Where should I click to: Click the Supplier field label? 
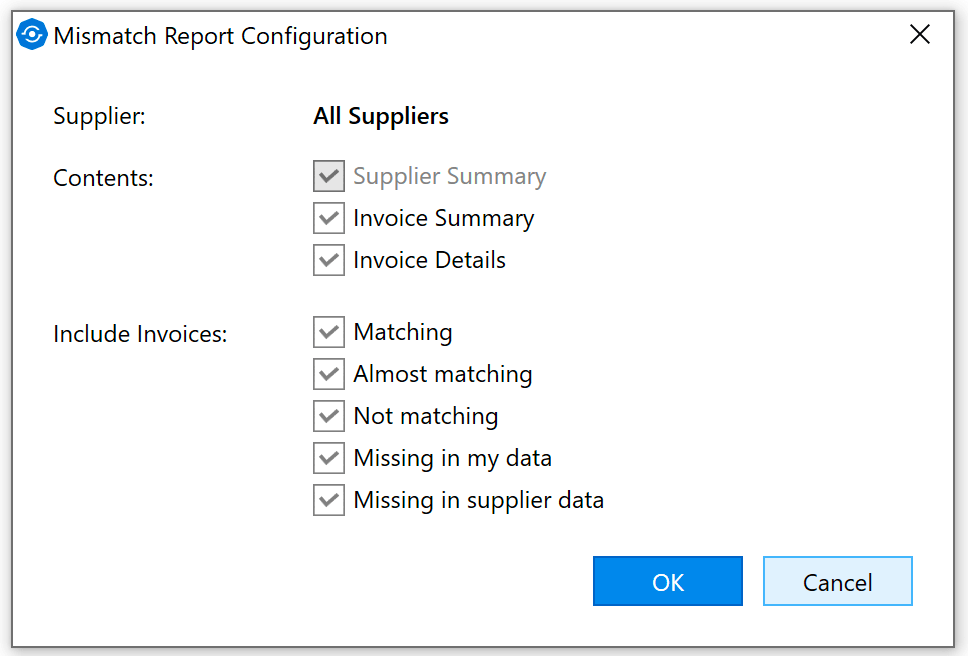pos(99,116)
